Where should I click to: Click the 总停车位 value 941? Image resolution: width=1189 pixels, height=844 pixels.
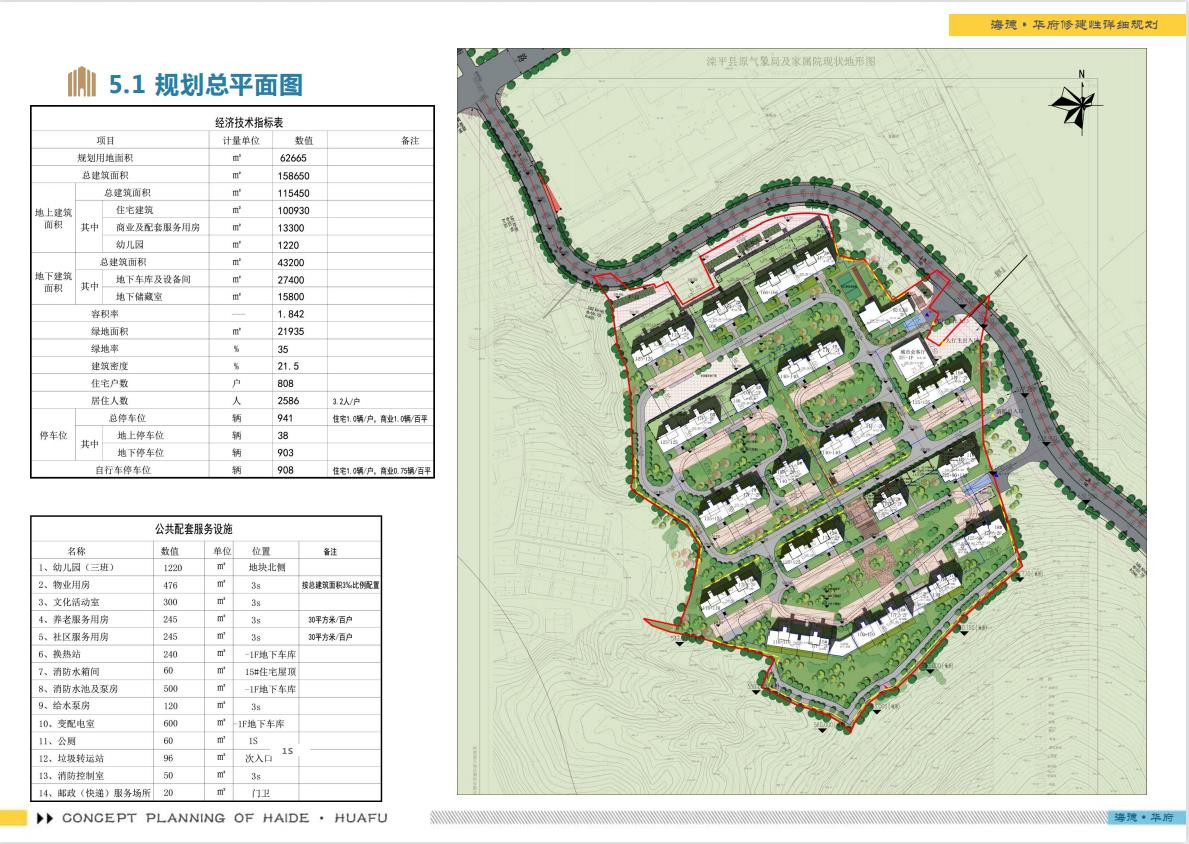pyautogui.click(x=290, y=418)
